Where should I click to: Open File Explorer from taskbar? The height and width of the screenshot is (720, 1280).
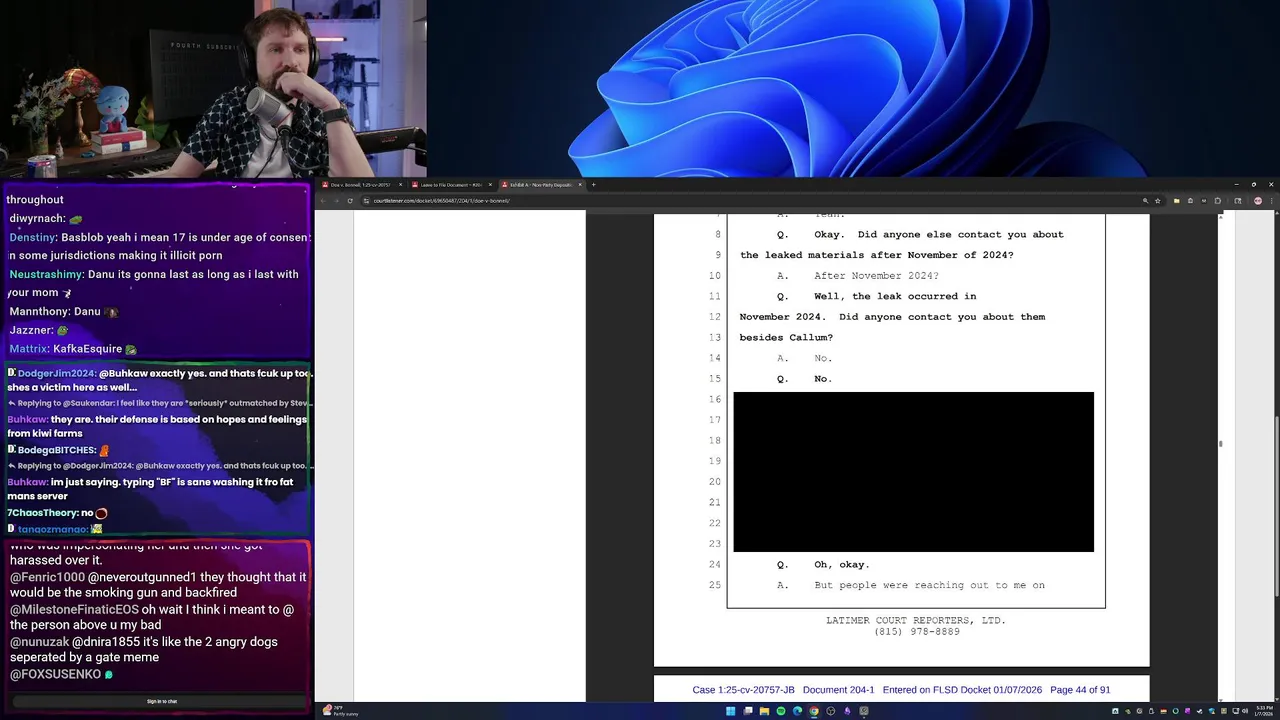pyautogui.click(x=764, y=711)
